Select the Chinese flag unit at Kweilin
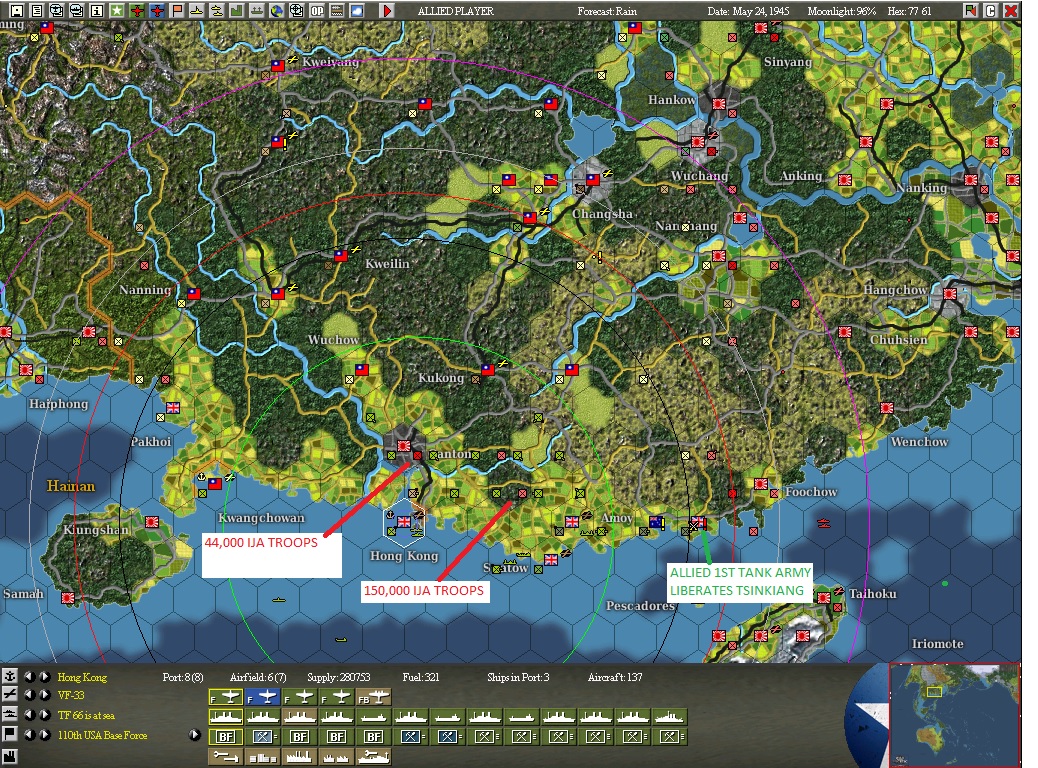The image size is (1038, 768). [x=340, y=256]
